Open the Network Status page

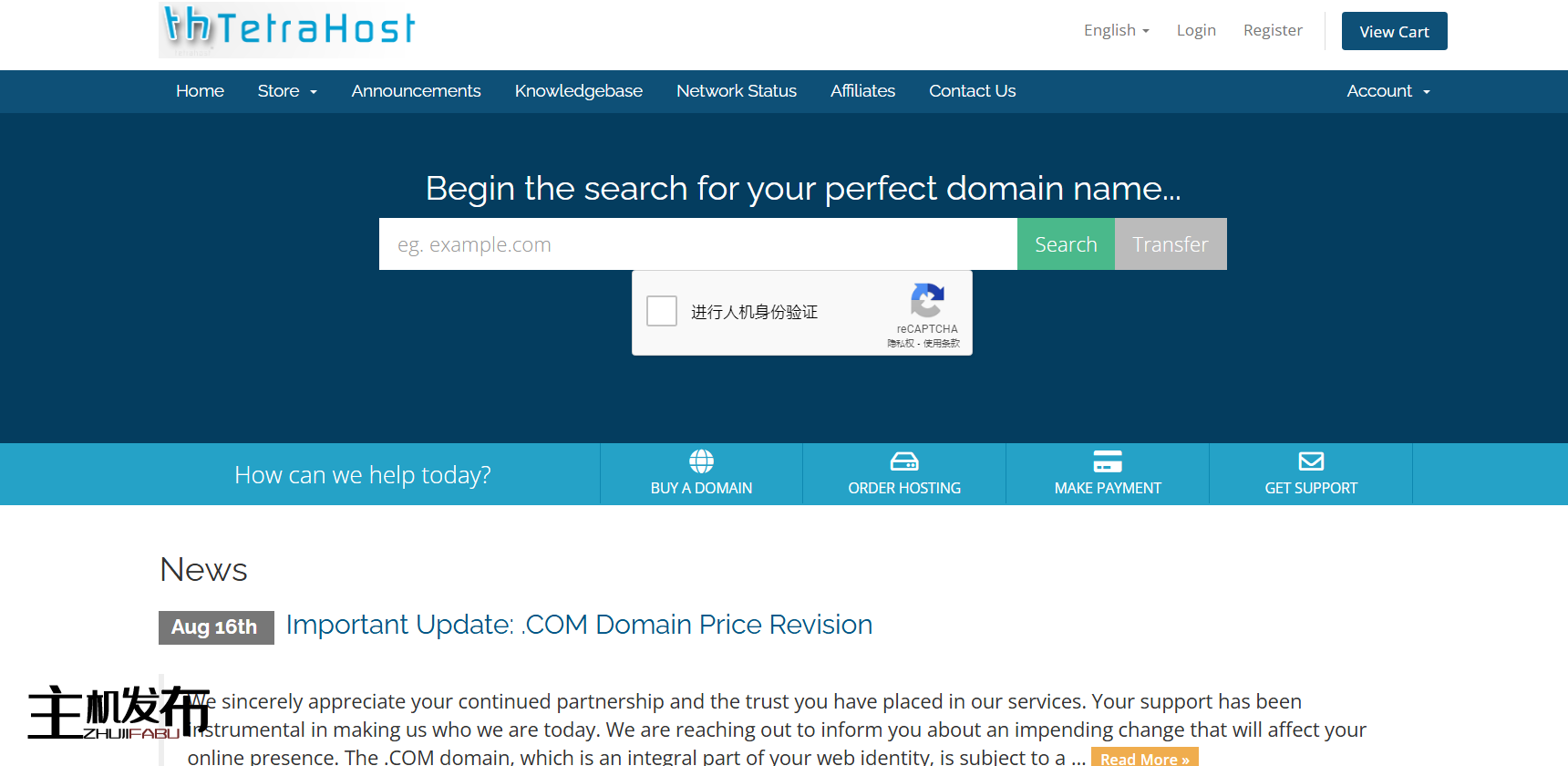tap(736, 91)
